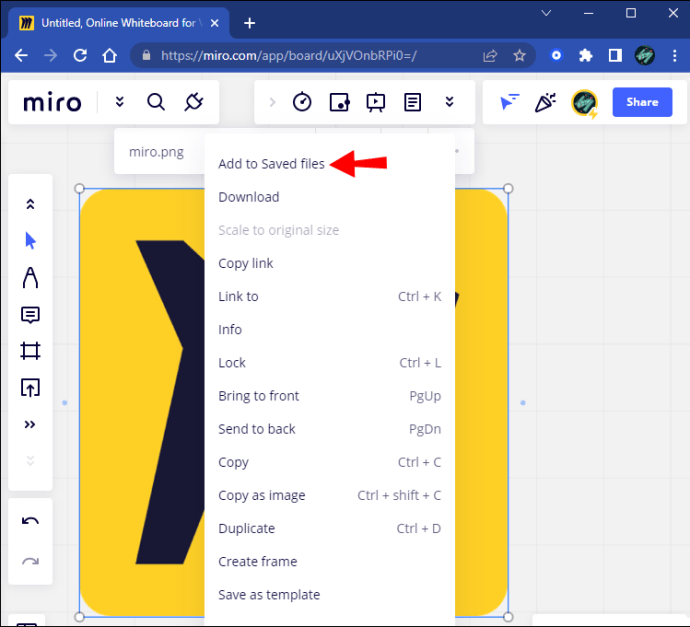Expand more collaboration tools double chevron
Viewport: 690px width, 627px height.
pyautogui.click(x=449, y=102)
